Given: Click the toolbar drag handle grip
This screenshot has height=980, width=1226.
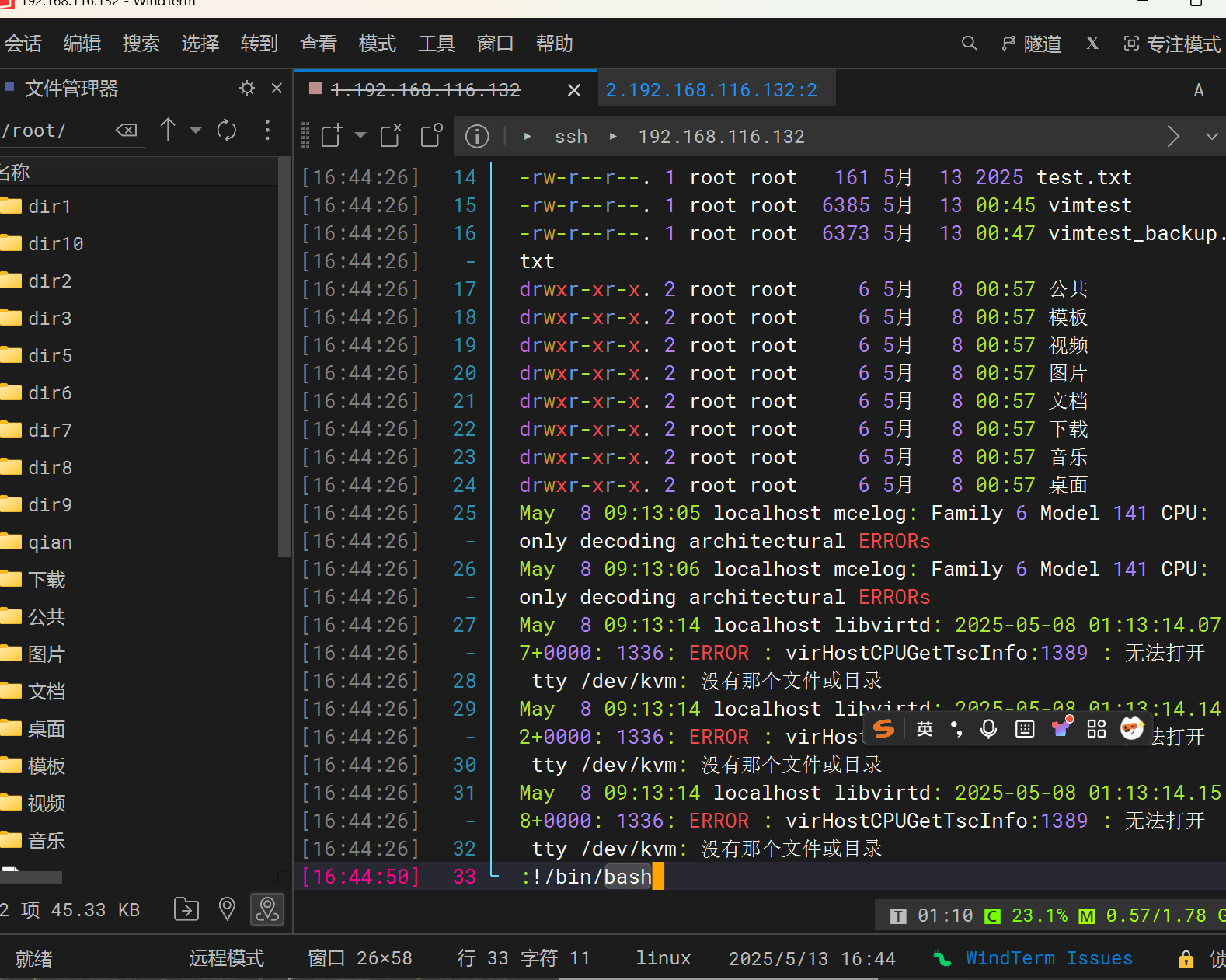Looking at the screenshot, I should [305, 136].
